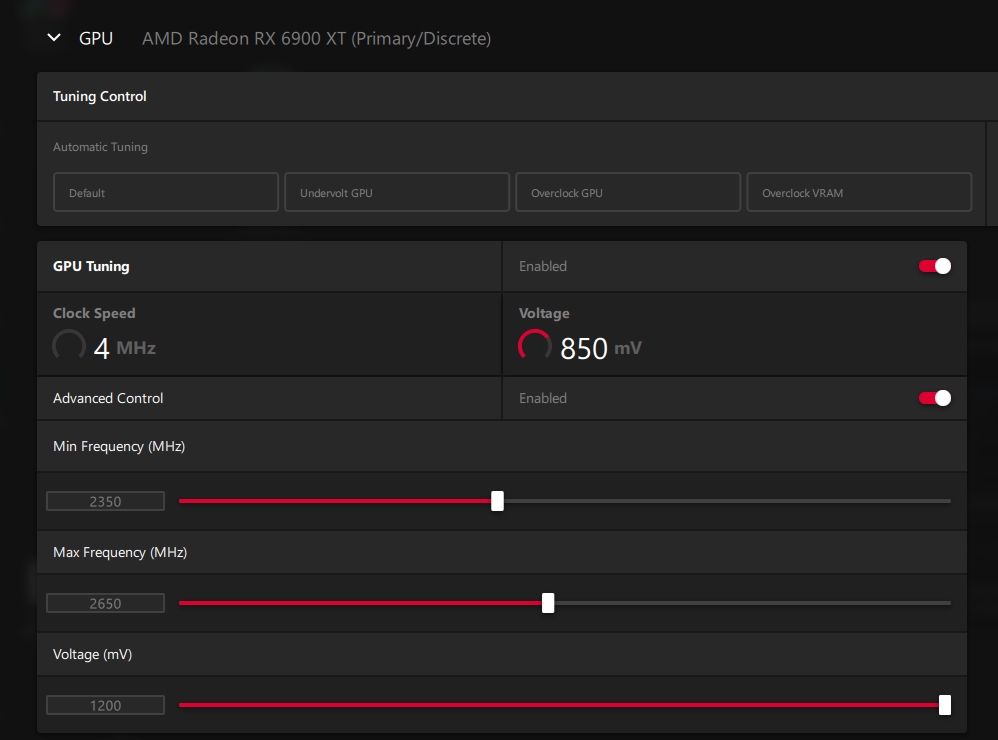This screenshot has height=740, width=998.
Task: Choose the Undervolt GPU preset
Action: [x=397, y=192]
